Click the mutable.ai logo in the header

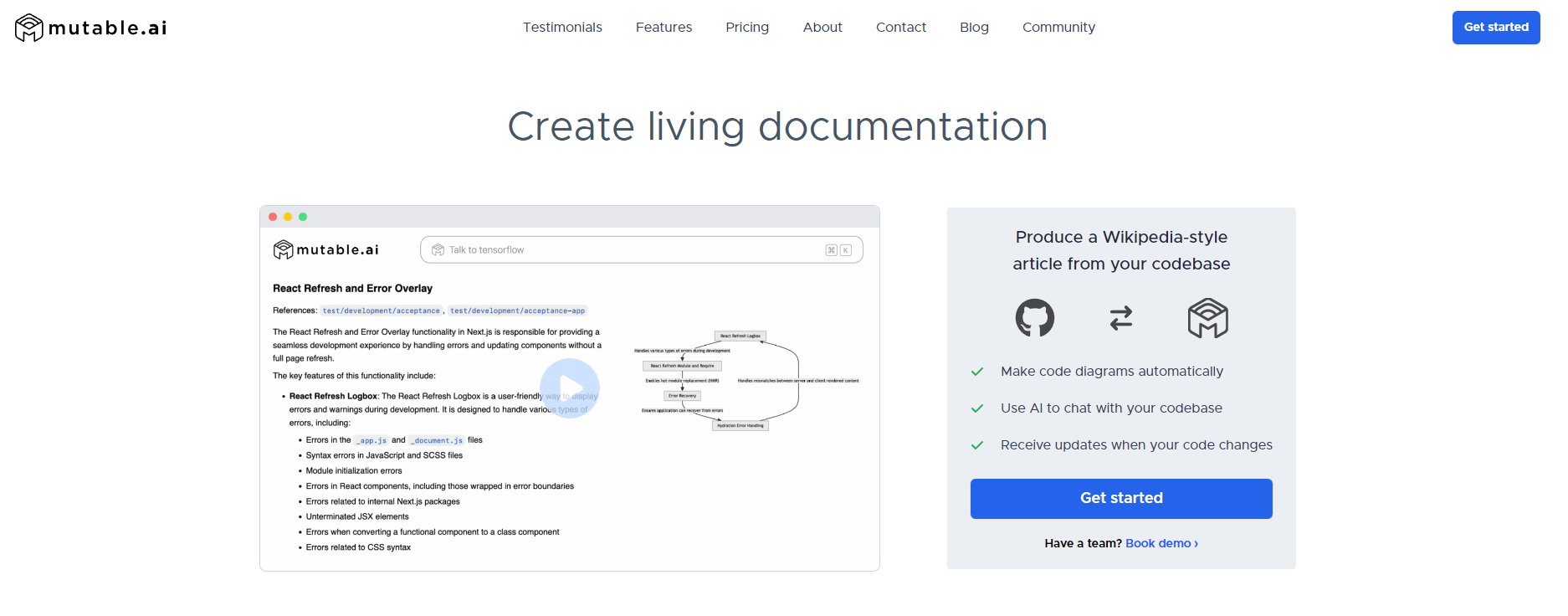pyautogui.click(x=91, y=28)
